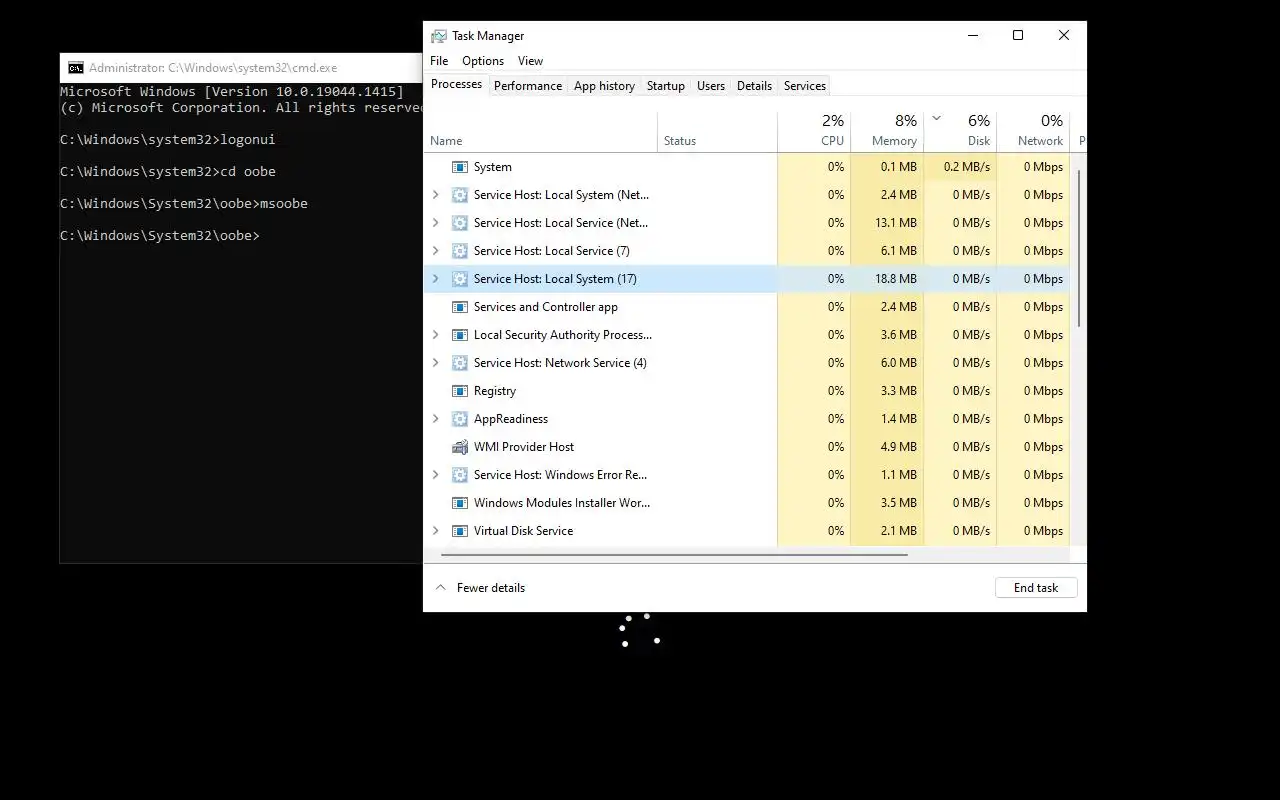Switch to the App history tab

(604, 86)
